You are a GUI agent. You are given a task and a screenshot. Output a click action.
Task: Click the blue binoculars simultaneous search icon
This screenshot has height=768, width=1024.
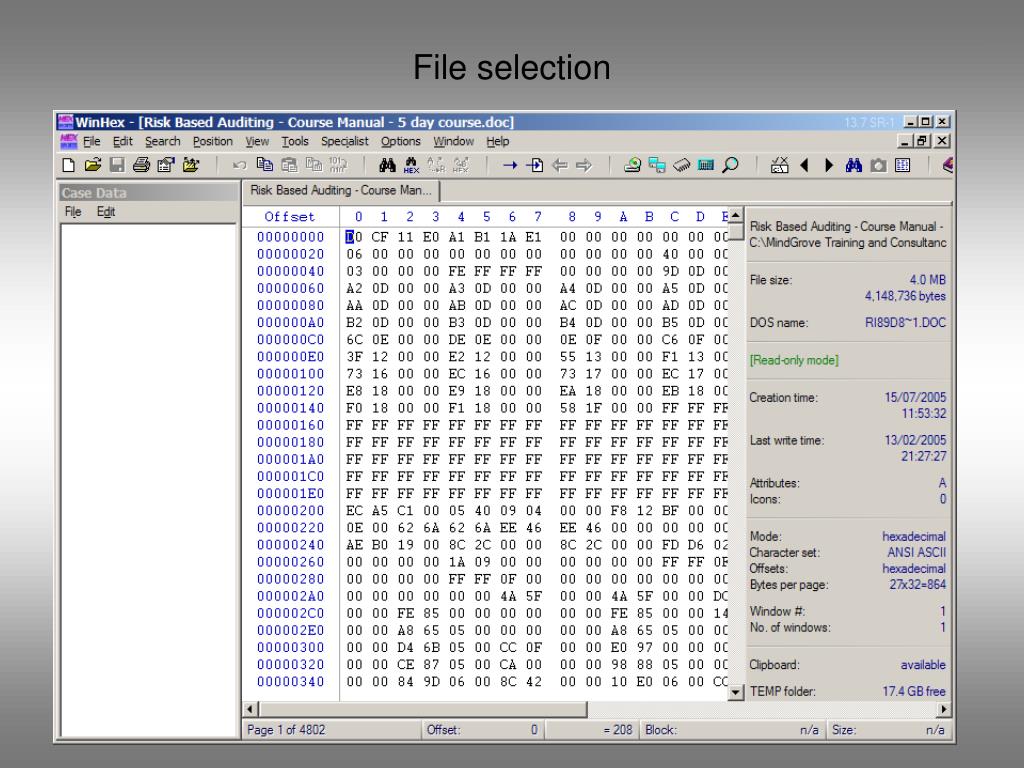click(x=854, y=165)
